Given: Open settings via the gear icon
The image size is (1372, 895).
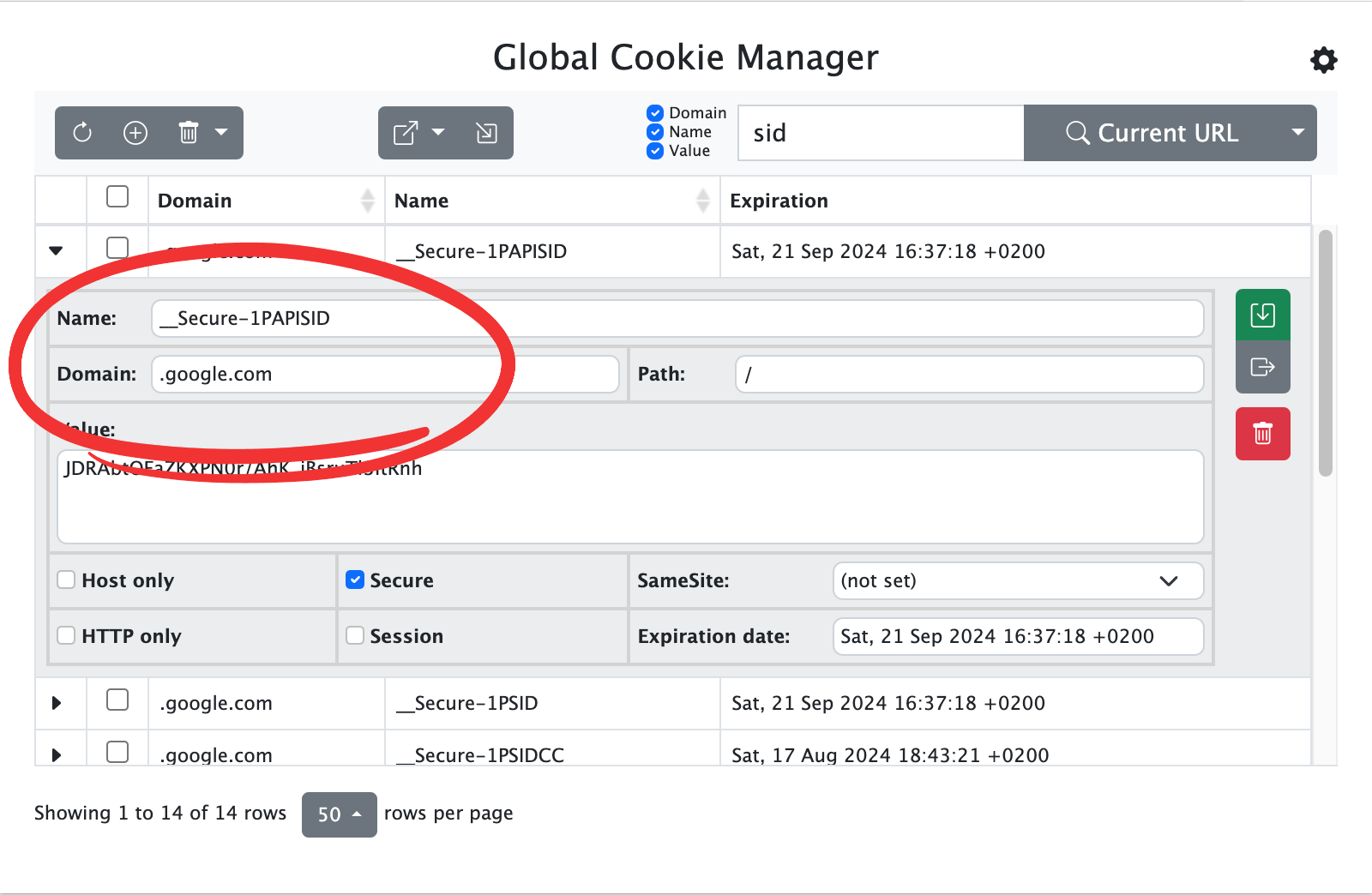Looking at the screenshot, I should point(1323,60).
